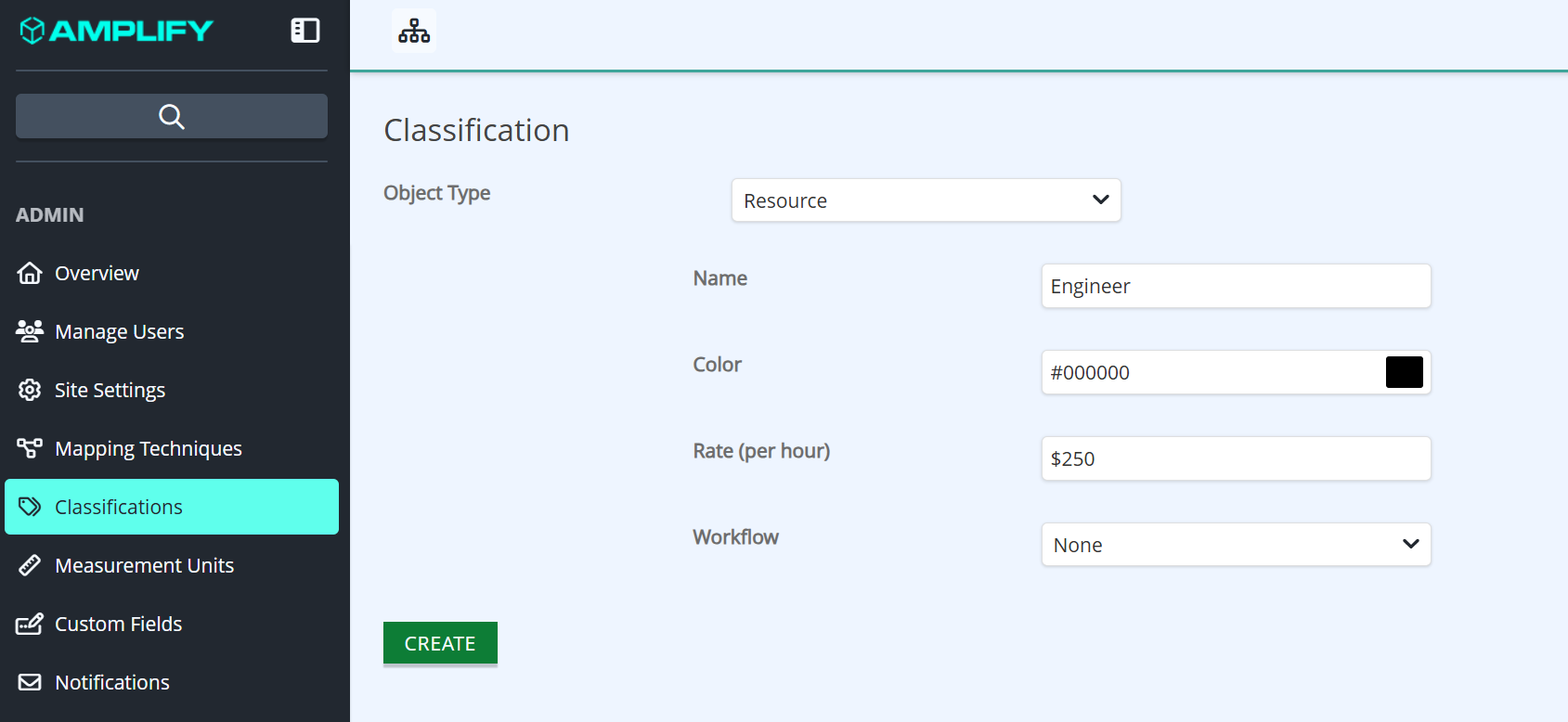Image resolution: width=1568 pixels, height=722 pixels.
Task: Click the Name field label
Action: 720,278
